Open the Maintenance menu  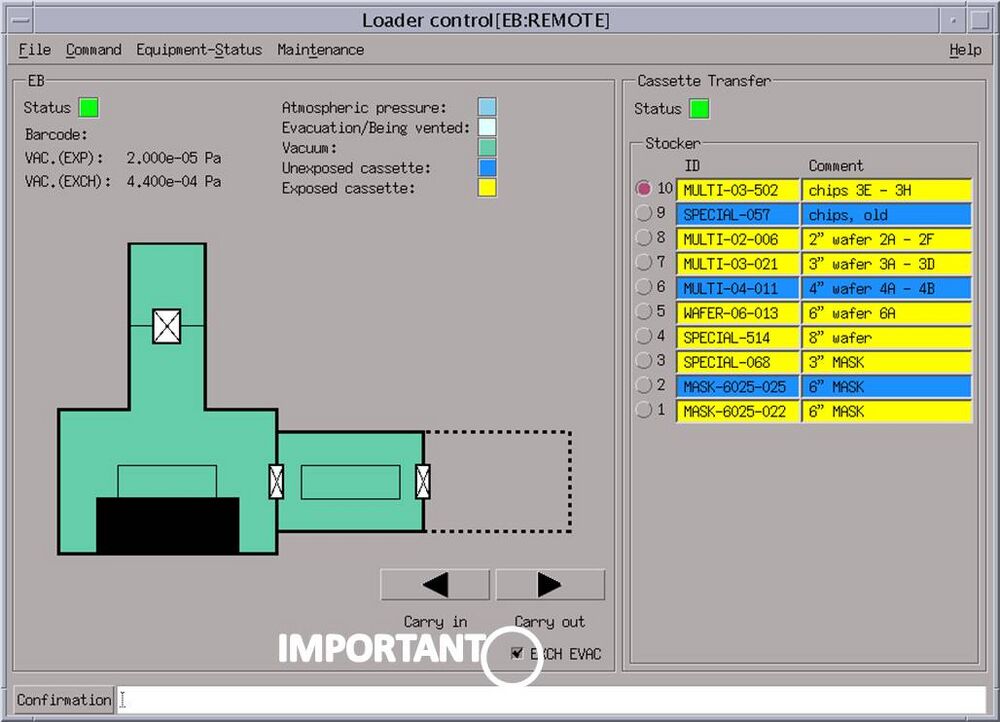point(320,49)
